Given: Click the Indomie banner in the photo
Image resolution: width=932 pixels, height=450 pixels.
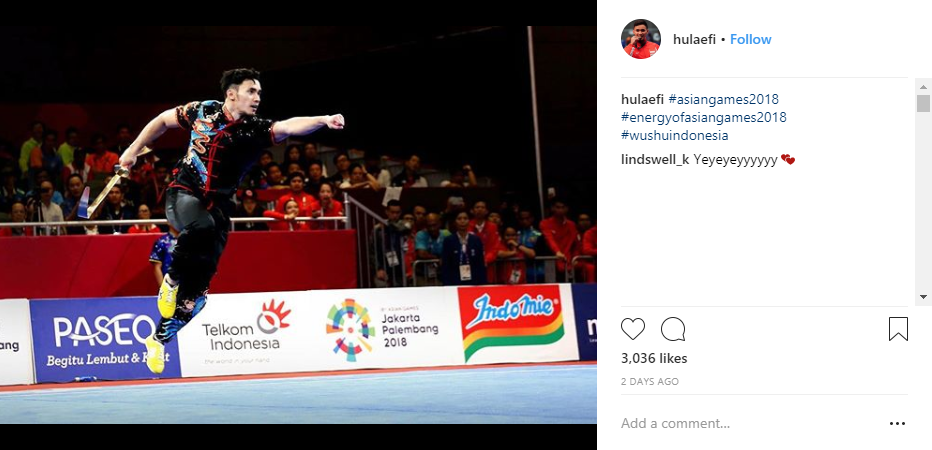Looking at the screenshot, I should [x=513, y=322].
